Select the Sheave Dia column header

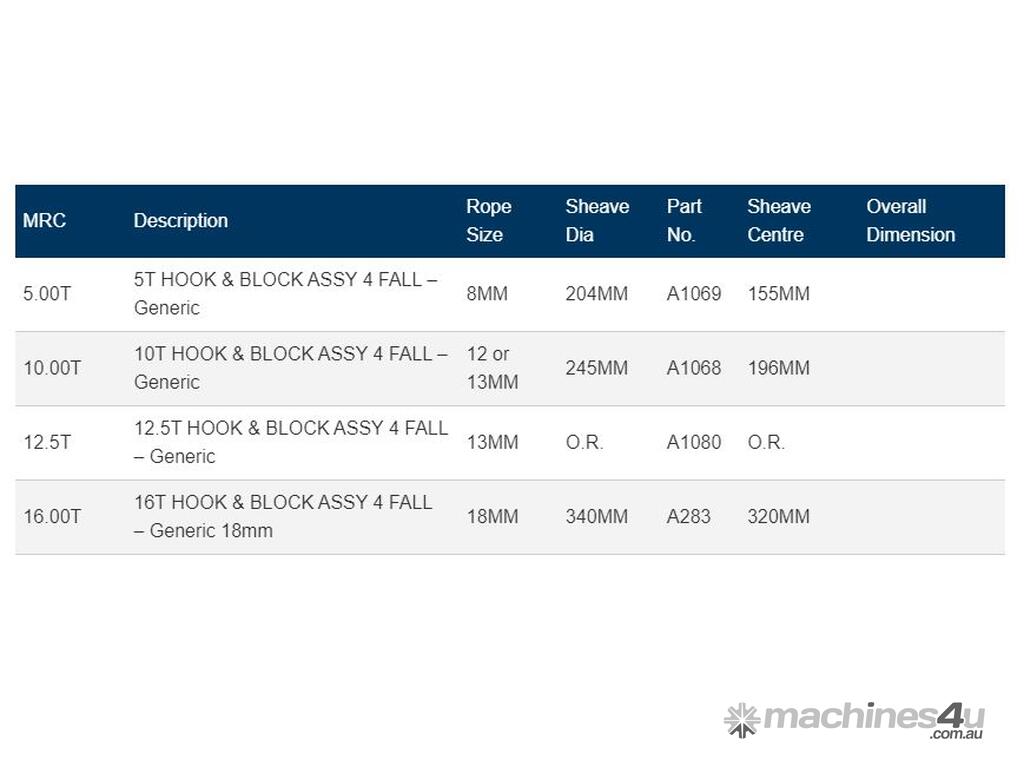(597, 221)
